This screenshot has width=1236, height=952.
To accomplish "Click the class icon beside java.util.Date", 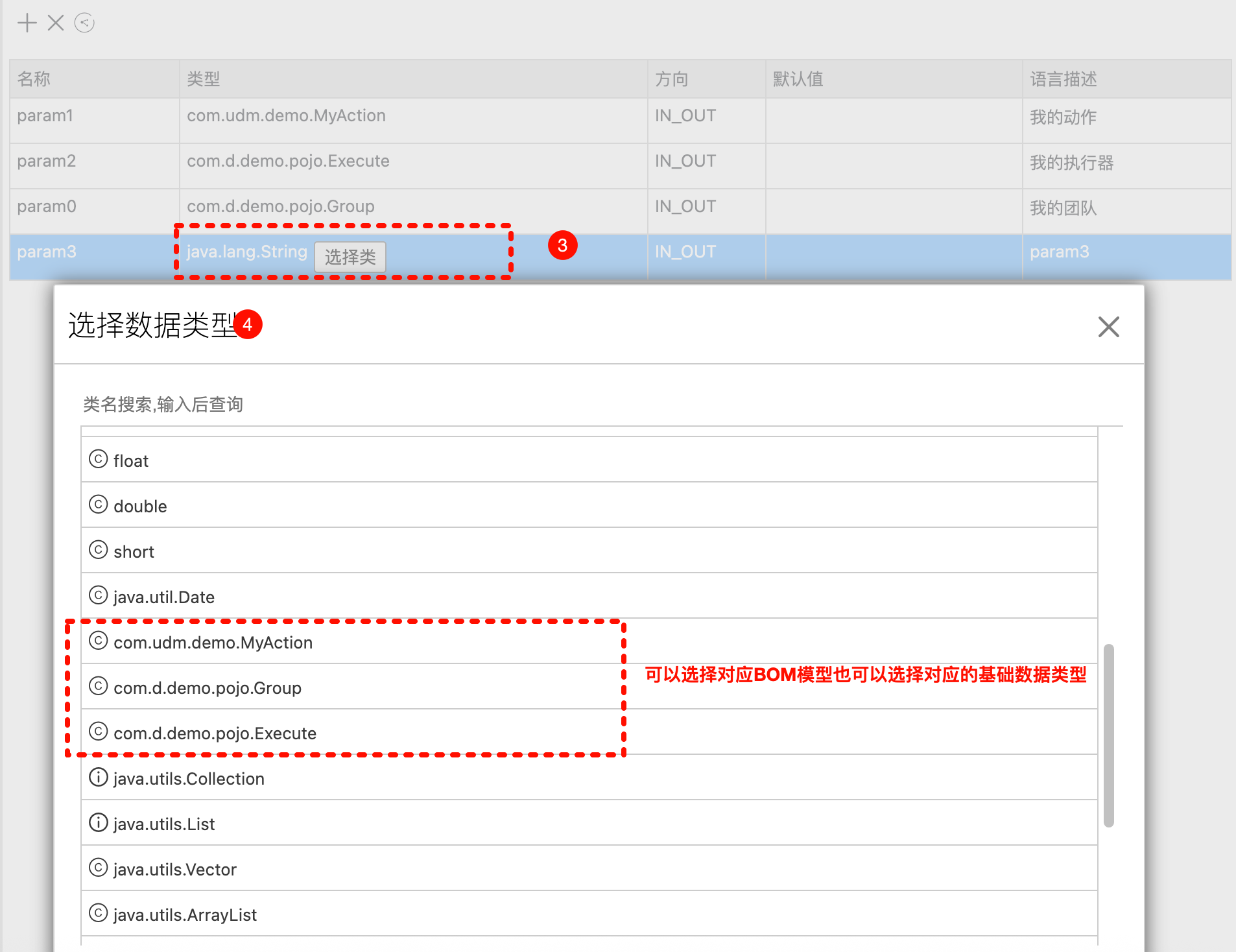I will pos(98,596).
